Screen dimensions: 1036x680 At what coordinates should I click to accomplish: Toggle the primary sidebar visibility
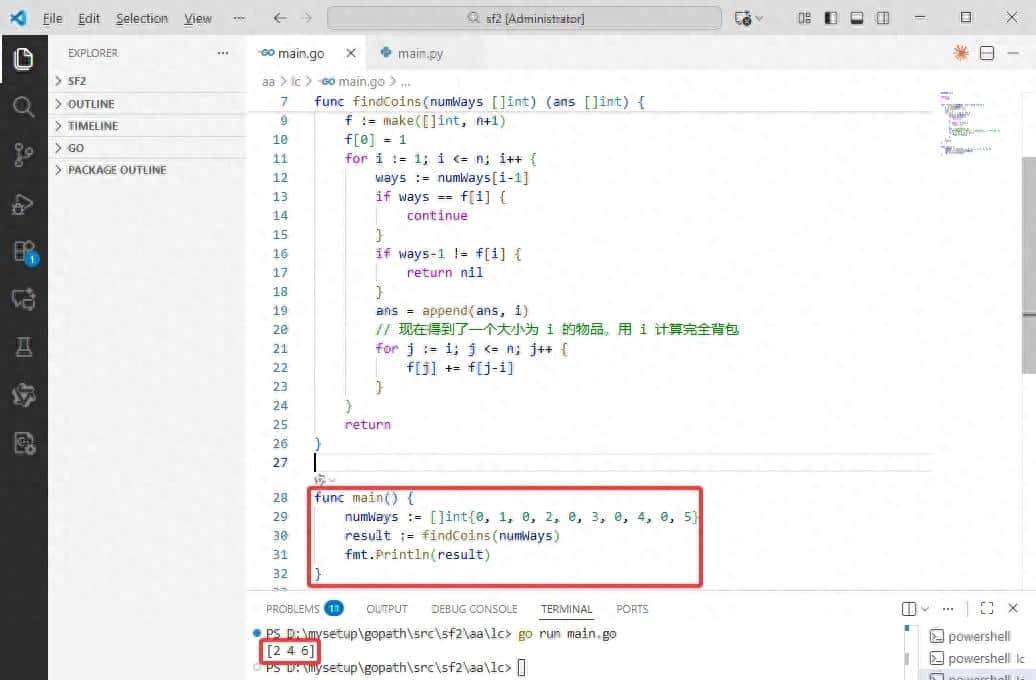(x=831, y=18)
